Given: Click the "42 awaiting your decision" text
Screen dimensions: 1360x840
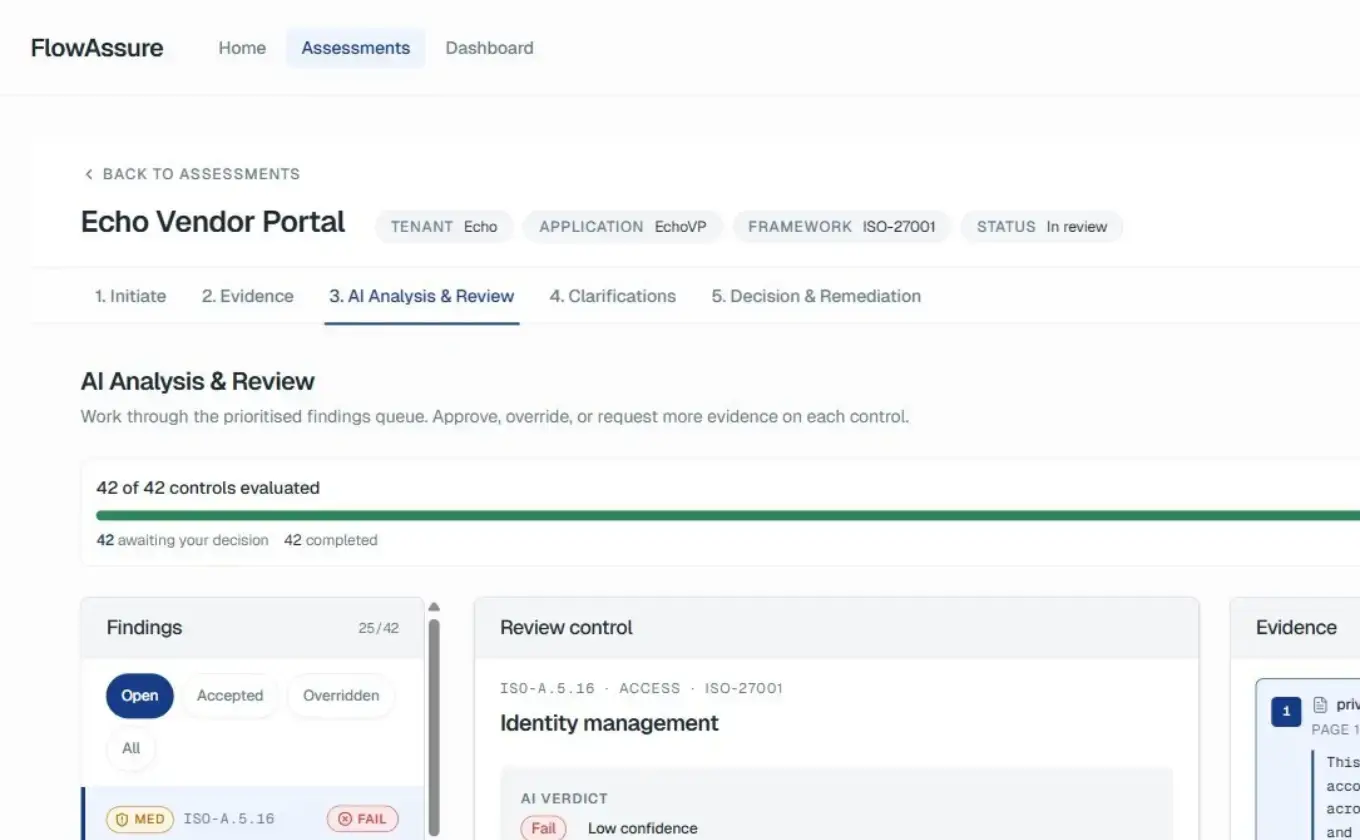Looking at the screenshot, I should 182,540.
